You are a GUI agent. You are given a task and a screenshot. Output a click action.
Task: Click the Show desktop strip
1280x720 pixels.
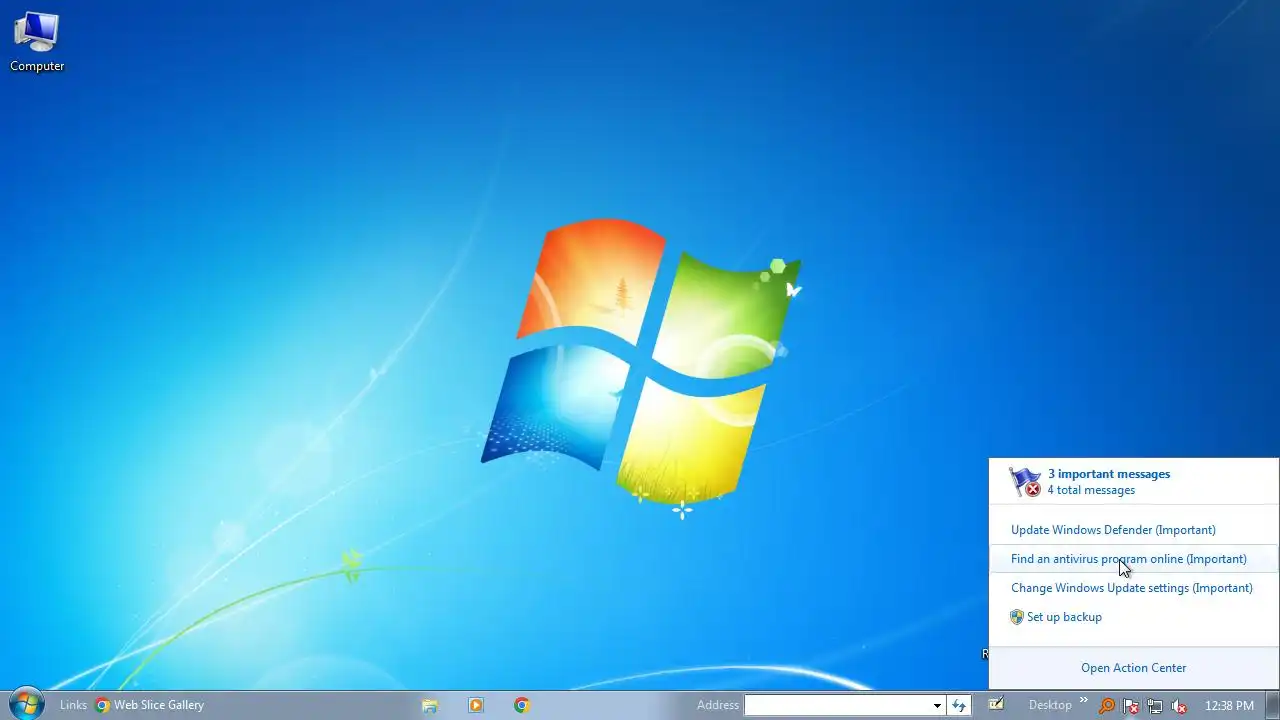[x=1272, y=705]
